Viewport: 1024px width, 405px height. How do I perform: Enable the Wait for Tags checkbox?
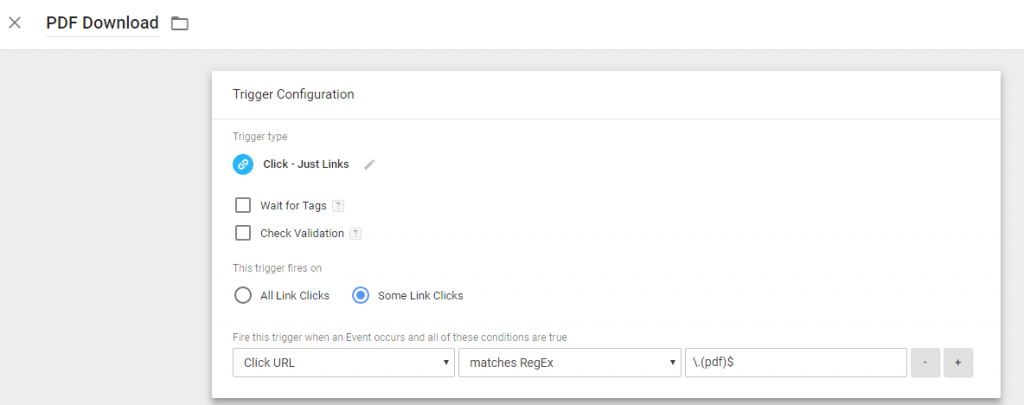(x=243, y=206)
